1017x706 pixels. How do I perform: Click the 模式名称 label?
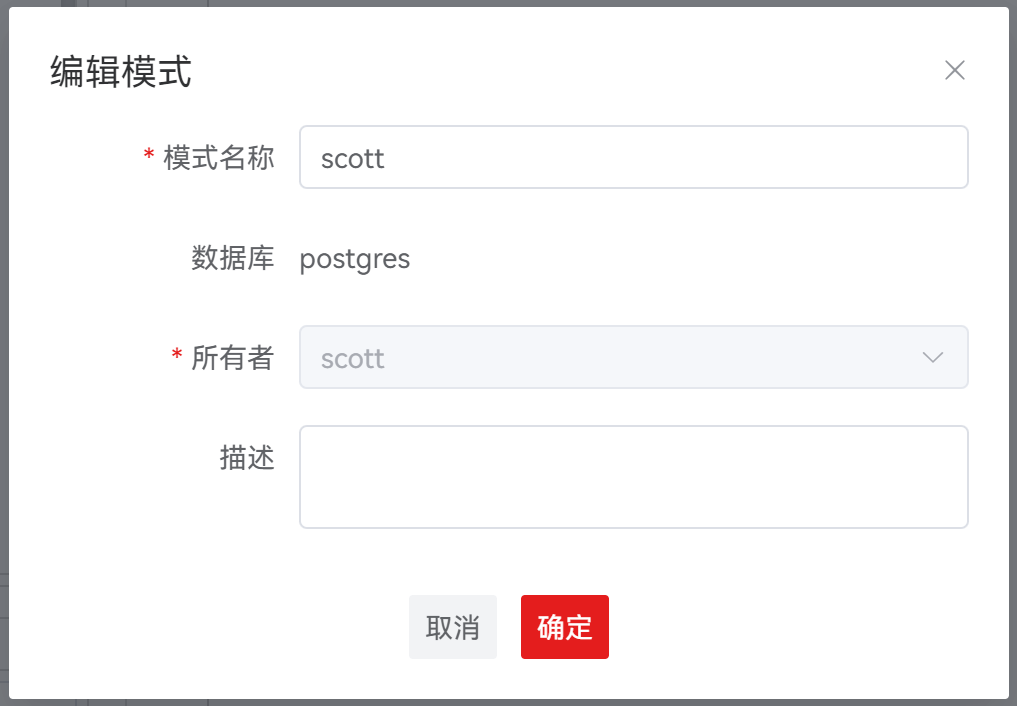pos(219,158)
